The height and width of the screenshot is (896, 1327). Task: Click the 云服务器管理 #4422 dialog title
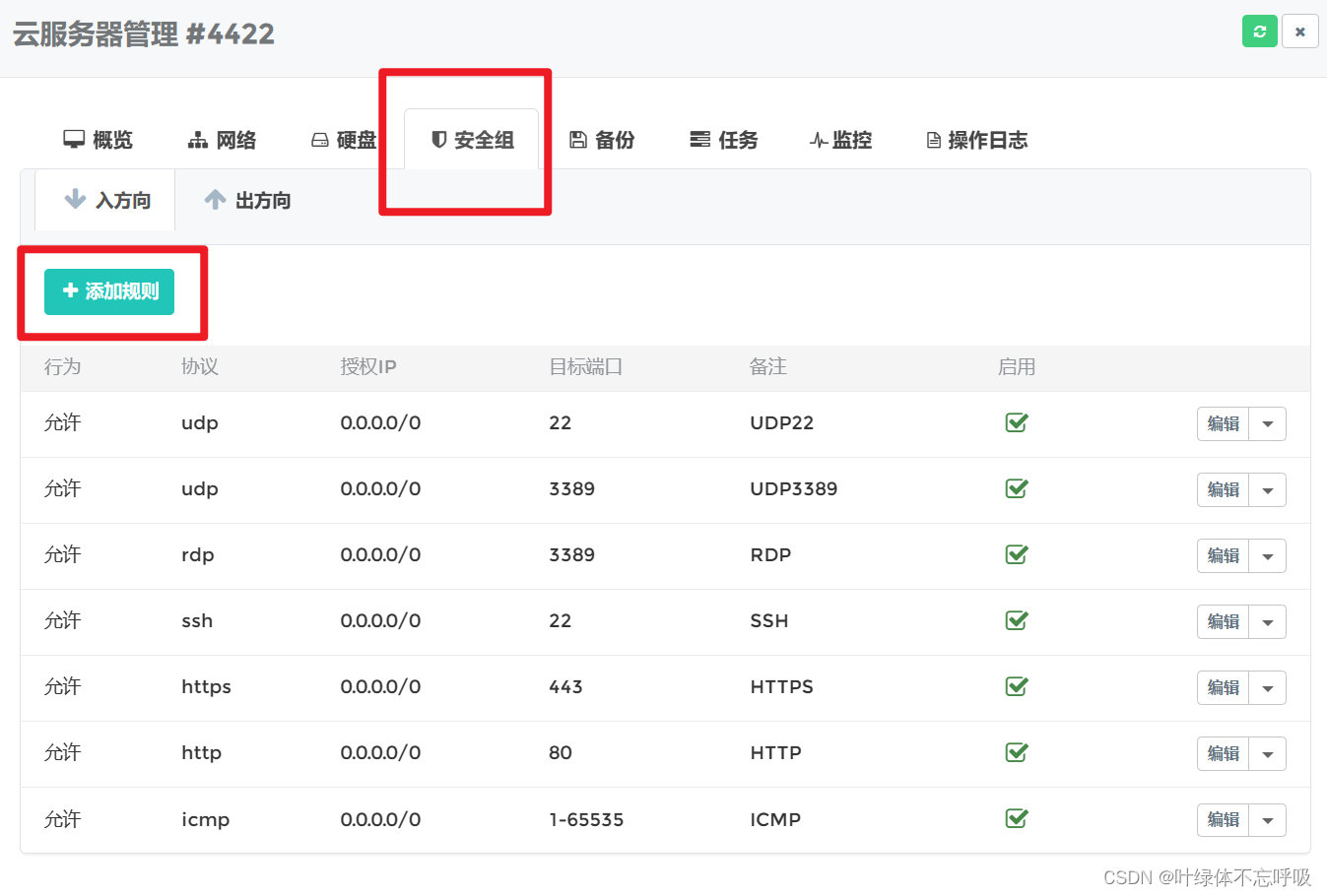[x=144, y=33]
